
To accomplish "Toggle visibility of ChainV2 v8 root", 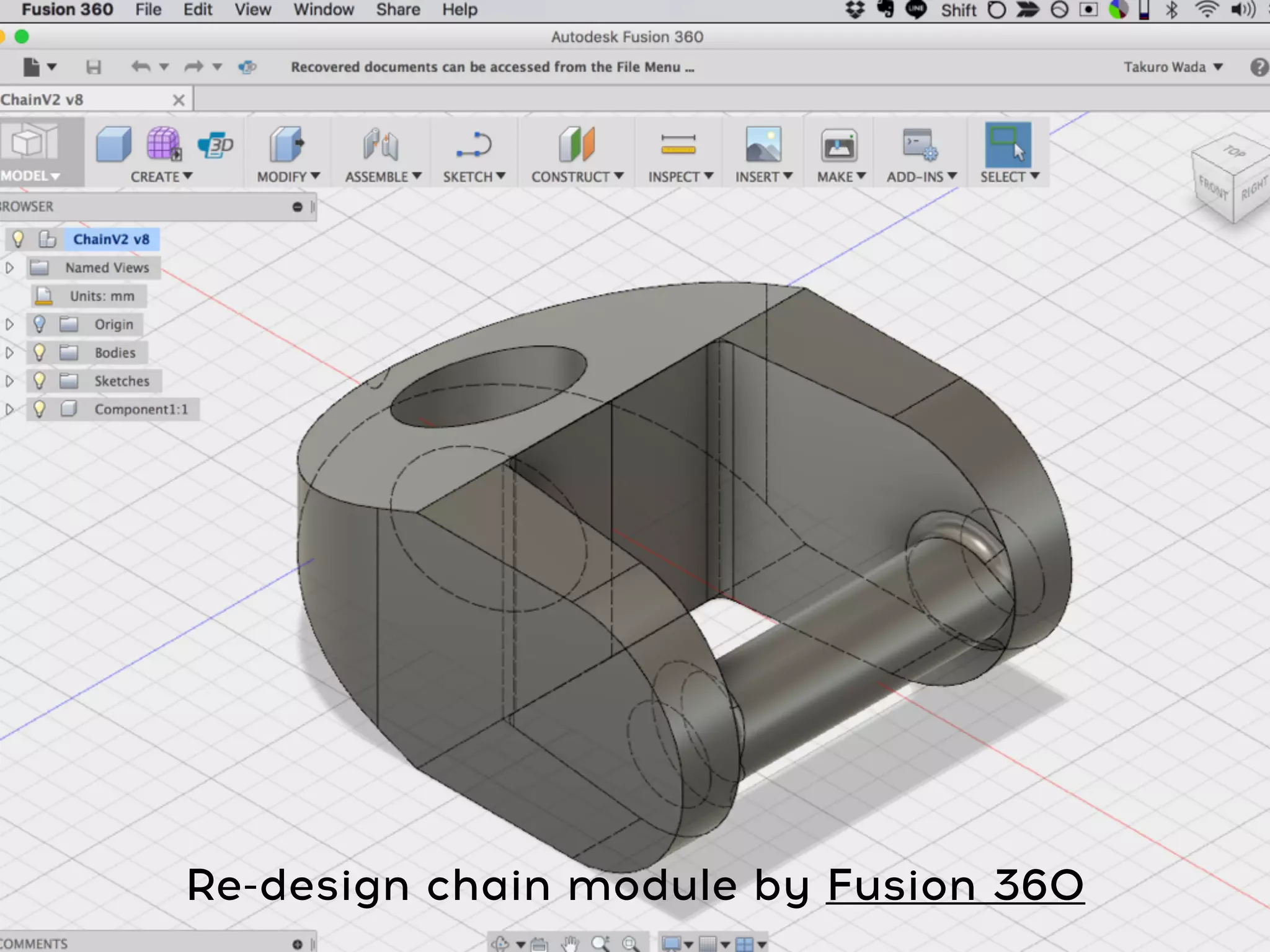I will click(x=18, y=239).
